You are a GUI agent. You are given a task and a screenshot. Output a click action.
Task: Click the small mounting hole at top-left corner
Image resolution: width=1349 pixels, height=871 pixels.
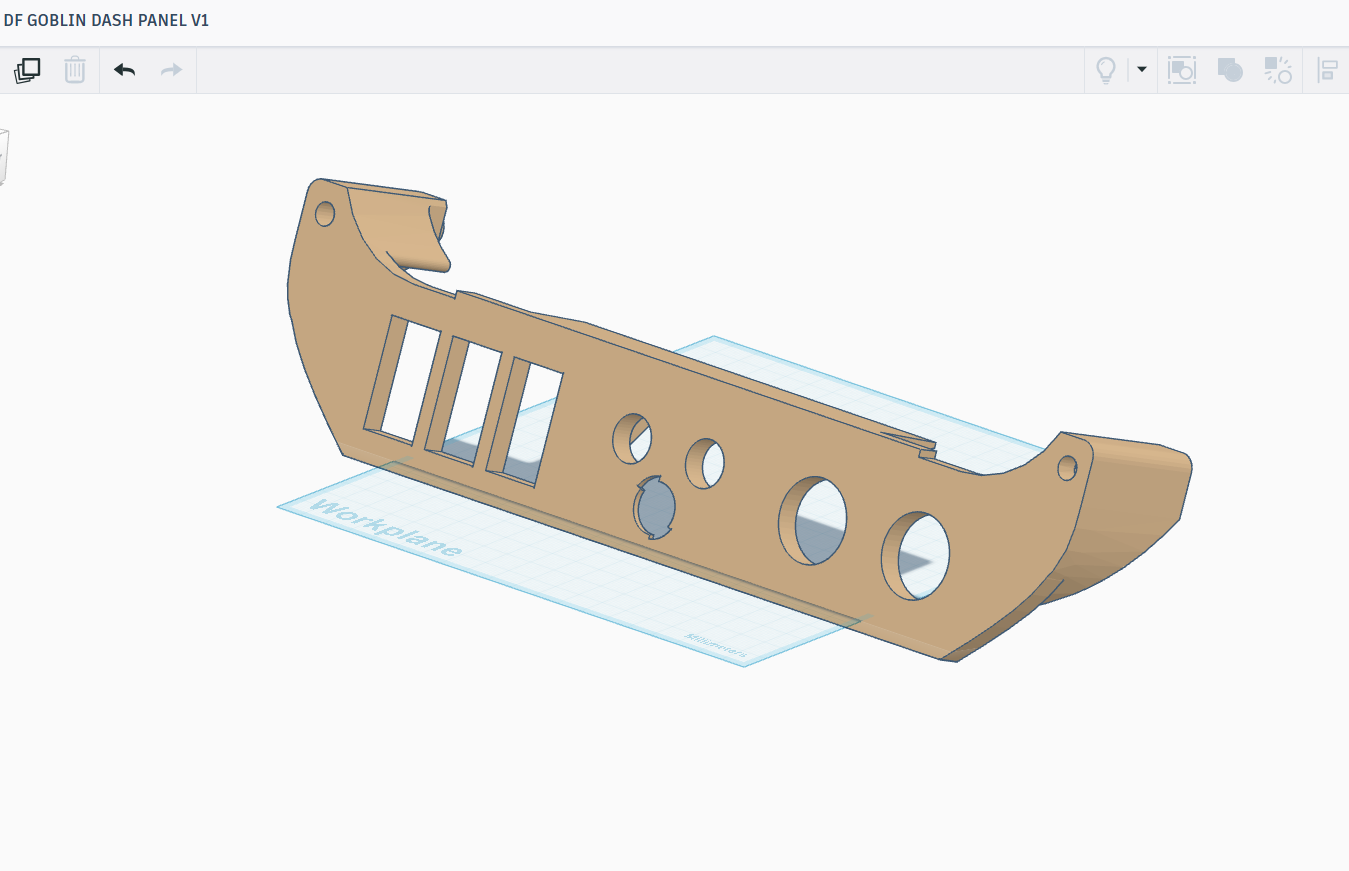click(x=325, y=213)
